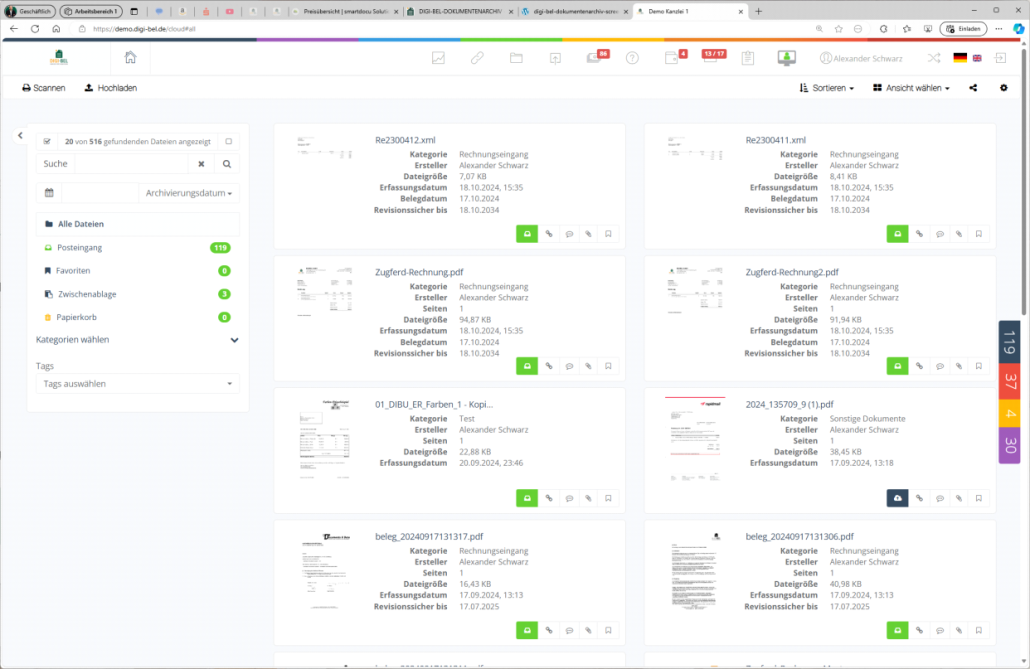The width and height of the screenshot is (1030, 669).
Task: Open the Alexander Schwarz user profile
Action: click(861, 58)
